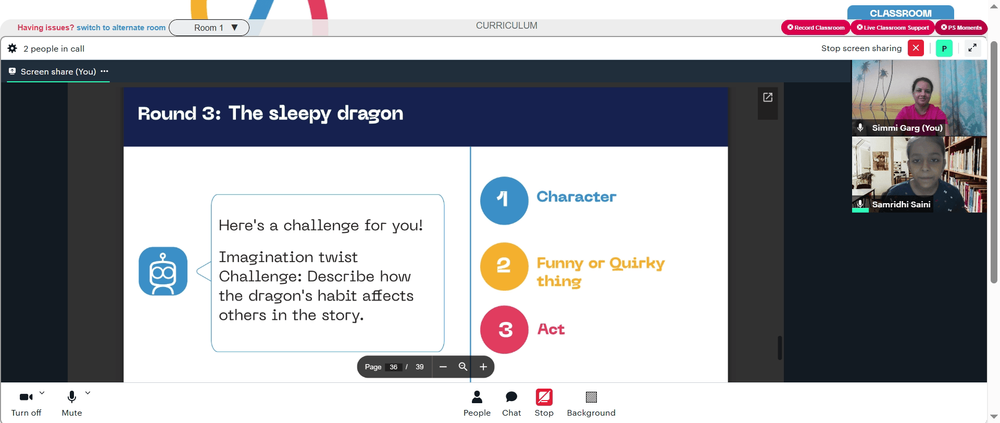This screenshot has height=423, width=1000.
Task: Click Simmi Garg microphone indicator
Action: 860,128
